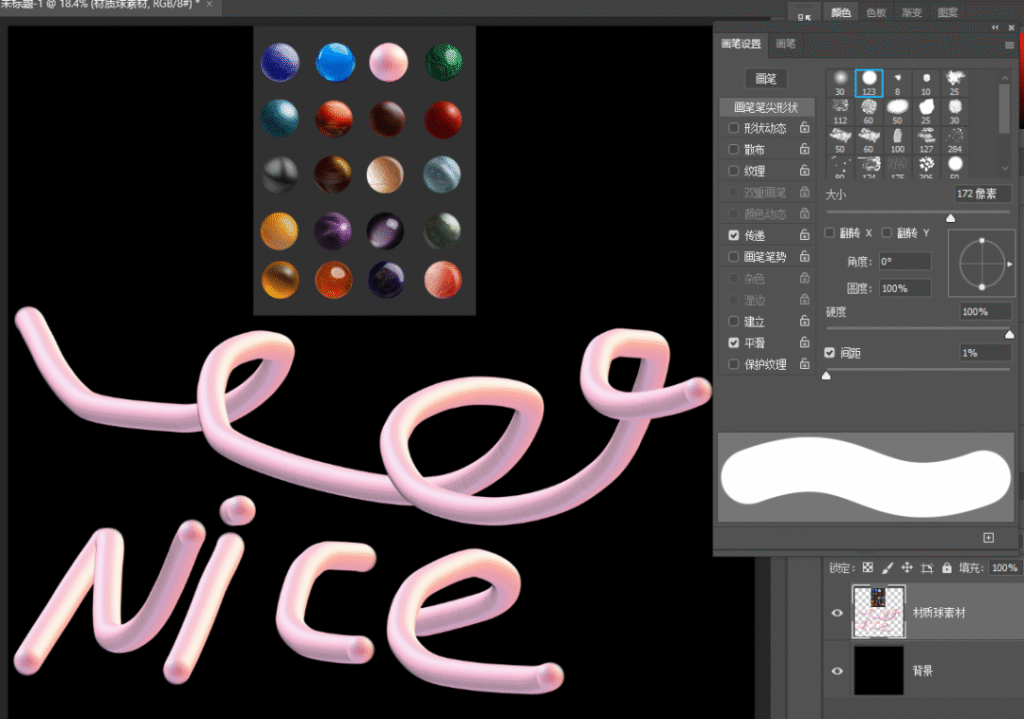The width and height of the screenshot is (1024, 719).
Task: Click the create new brush plus icon
Action: click(x=989, y=537)
